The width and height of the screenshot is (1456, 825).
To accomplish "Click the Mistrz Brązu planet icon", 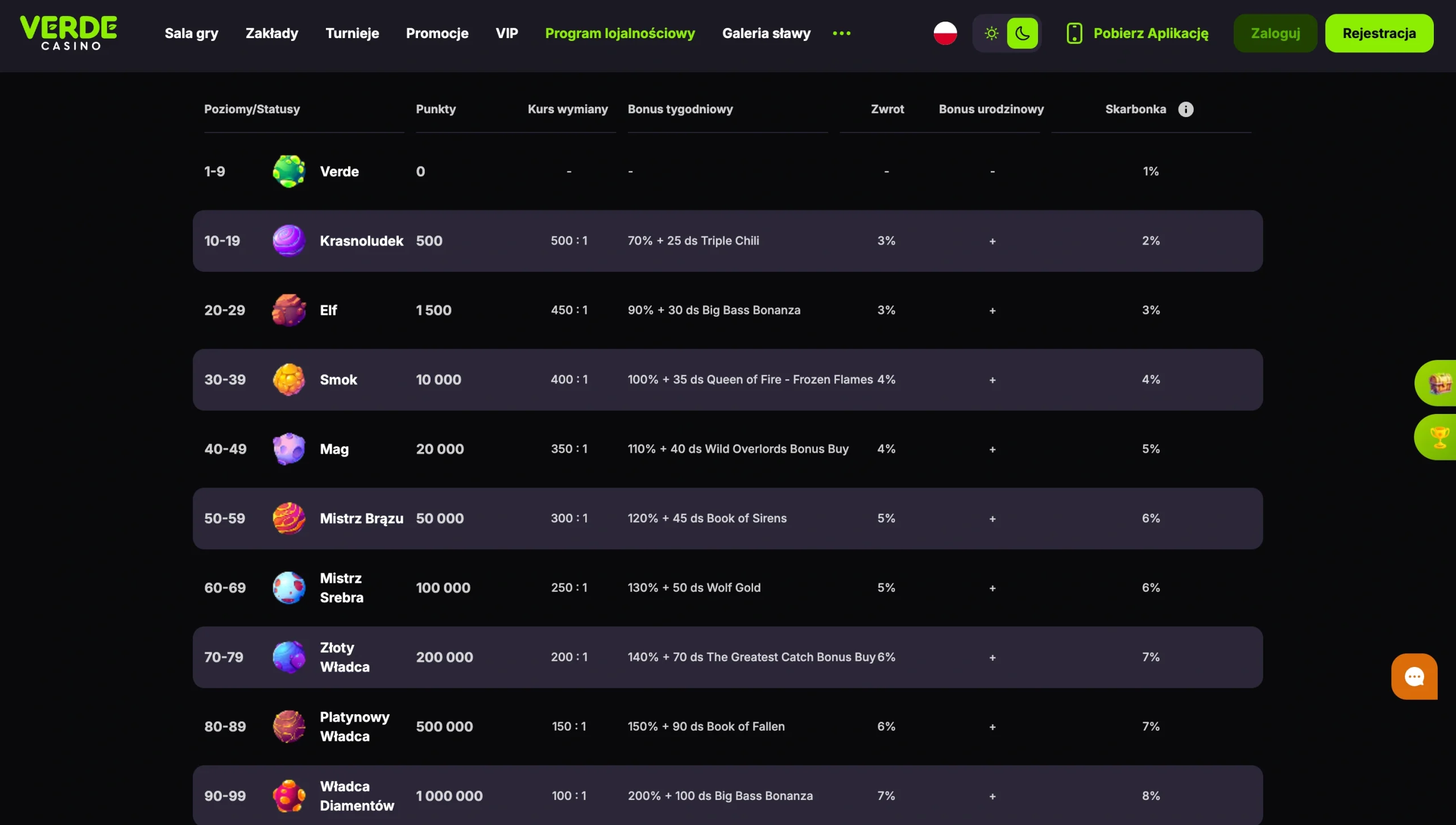I will tap(289, 518).
